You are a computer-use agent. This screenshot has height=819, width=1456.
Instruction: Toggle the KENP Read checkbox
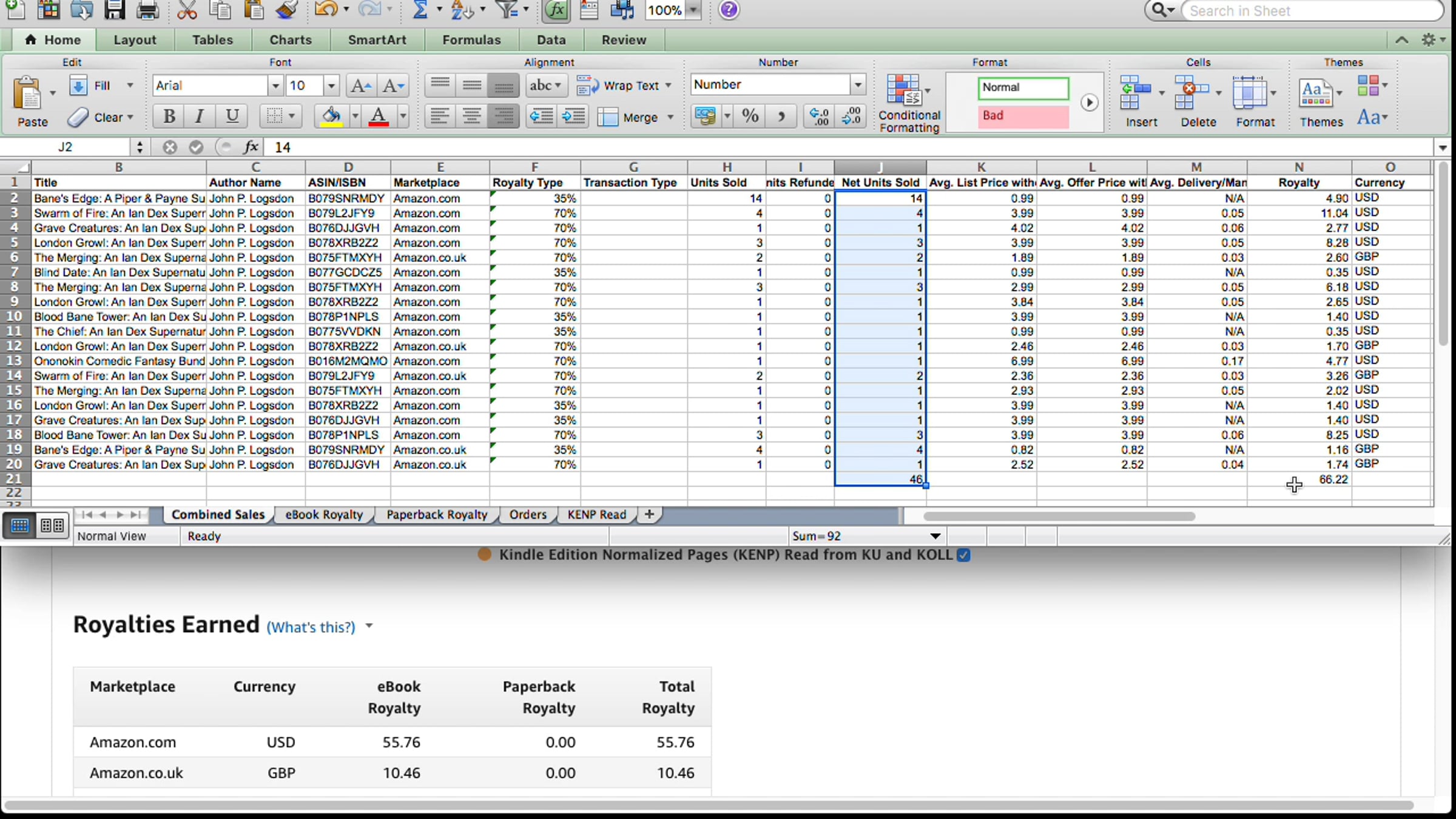click(x=963, y=554)
